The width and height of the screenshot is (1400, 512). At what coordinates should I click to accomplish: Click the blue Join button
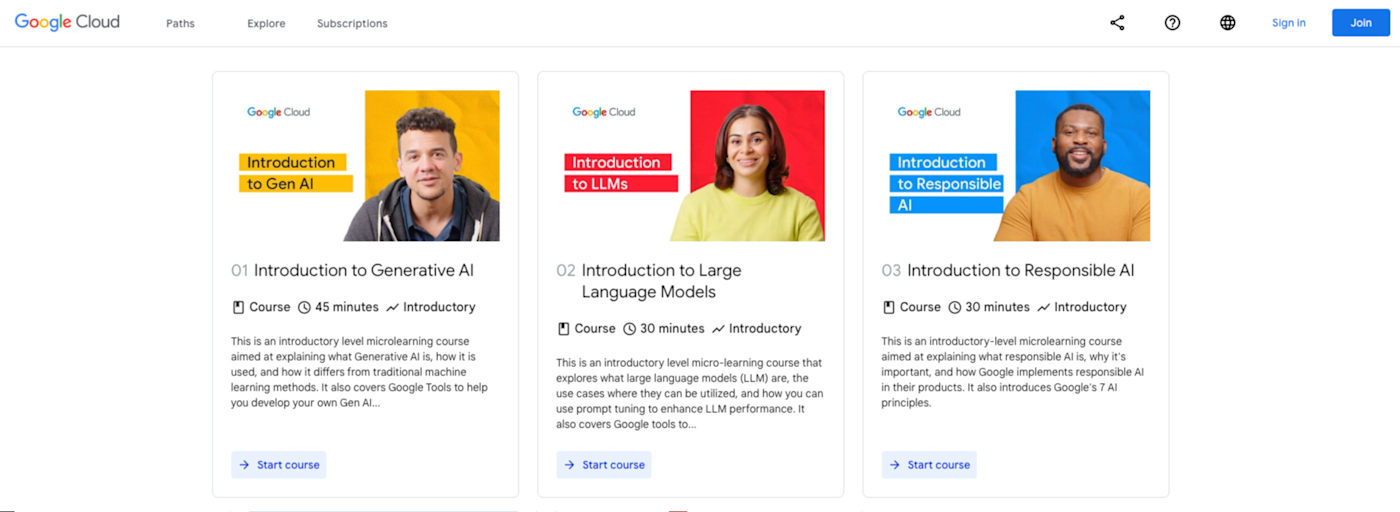(x=1361, y=23)
